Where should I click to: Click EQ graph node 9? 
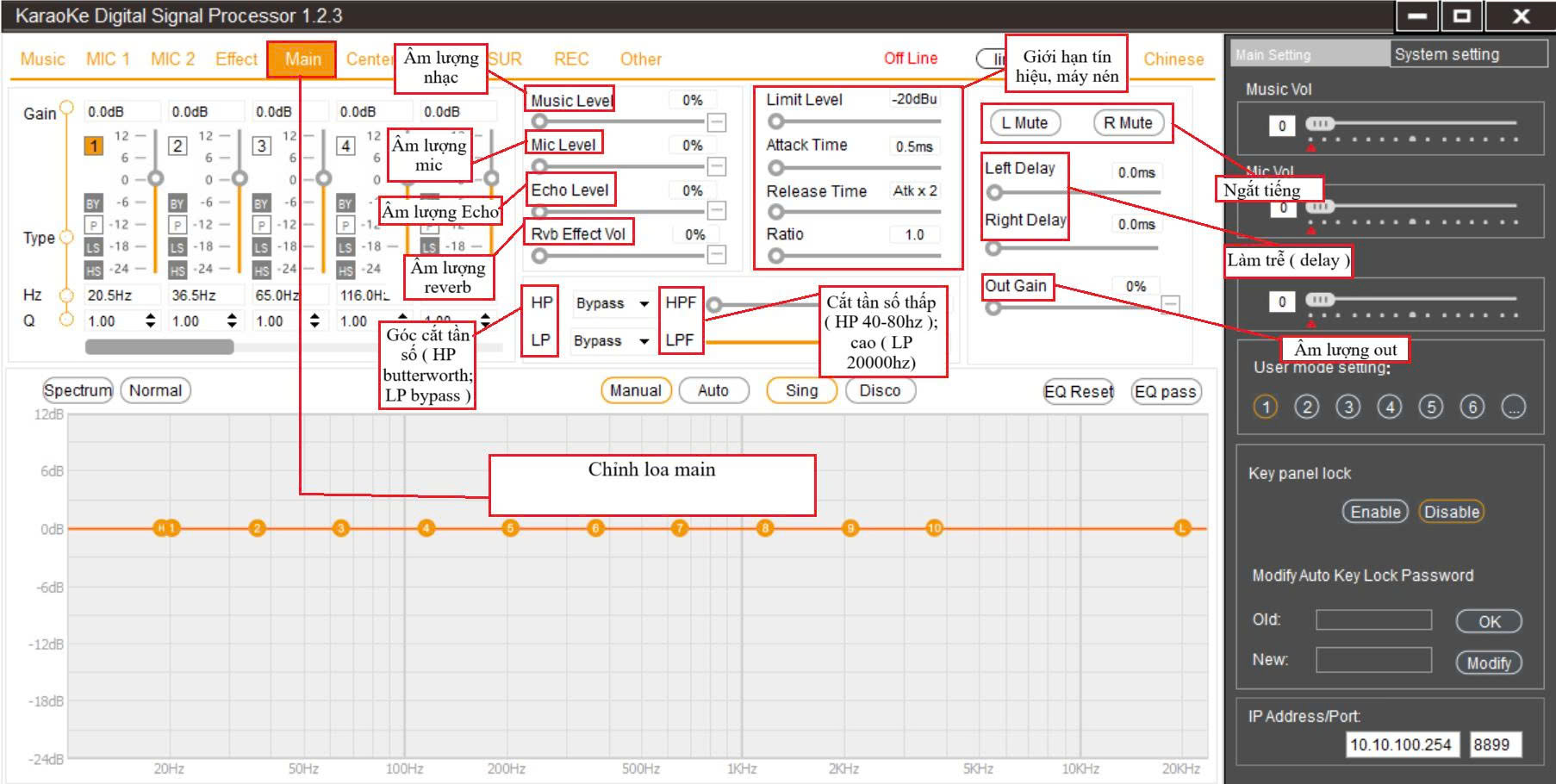[850, 528]
